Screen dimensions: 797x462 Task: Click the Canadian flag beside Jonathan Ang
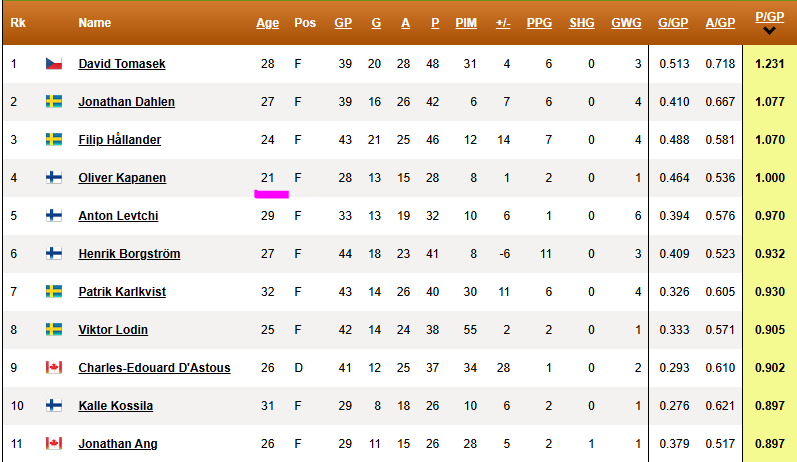coord(54,443)
